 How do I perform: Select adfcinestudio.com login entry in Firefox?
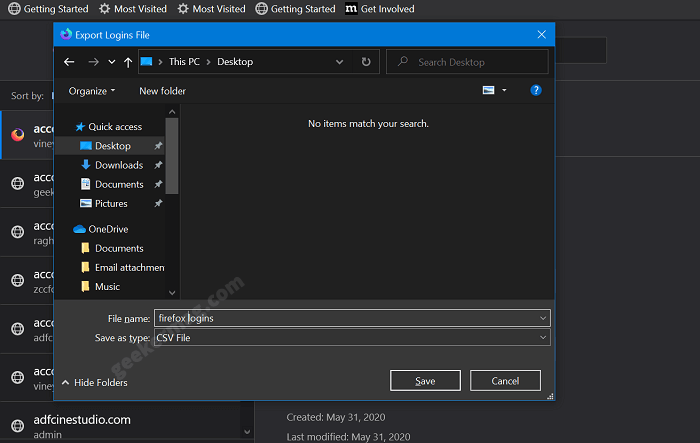click(121, 426)
